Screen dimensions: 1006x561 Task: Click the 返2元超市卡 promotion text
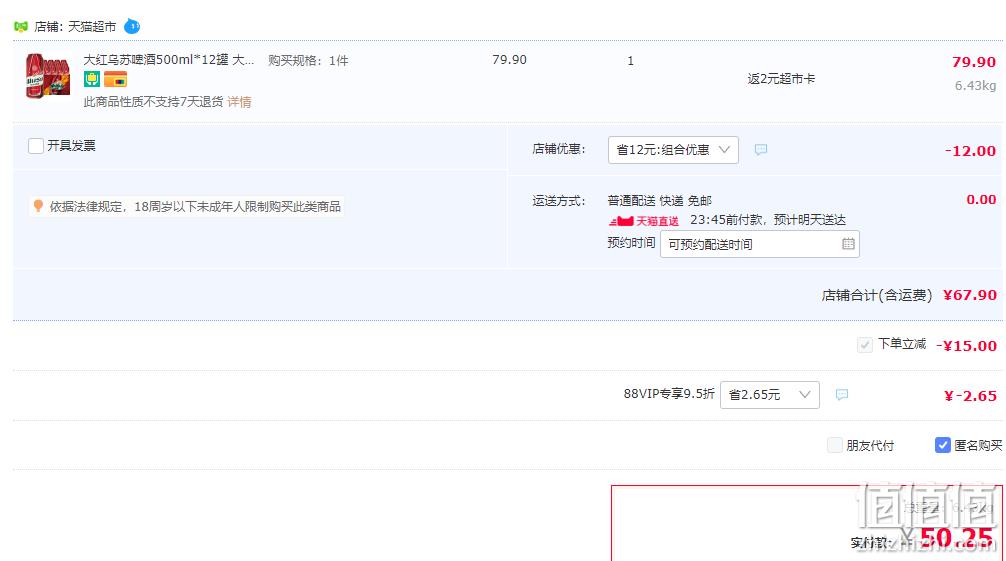tap(781, 79)
